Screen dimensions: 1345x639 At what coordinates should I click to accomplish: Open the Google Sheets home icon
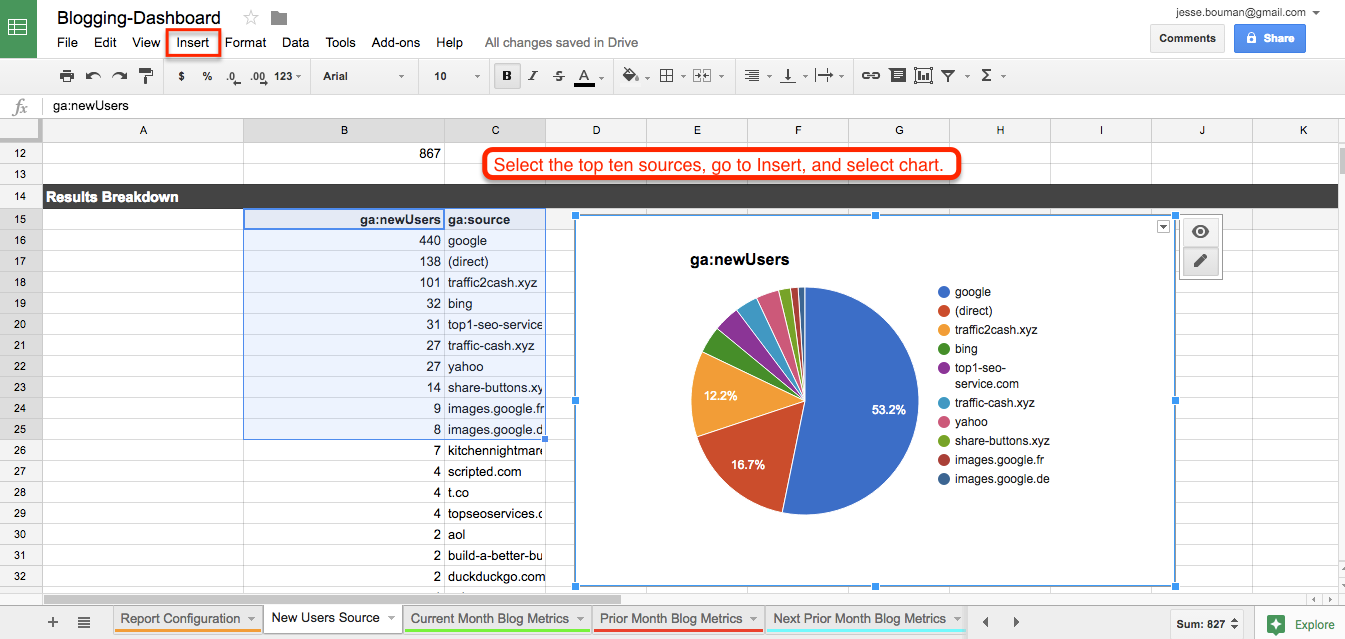[x=18, y=28]
